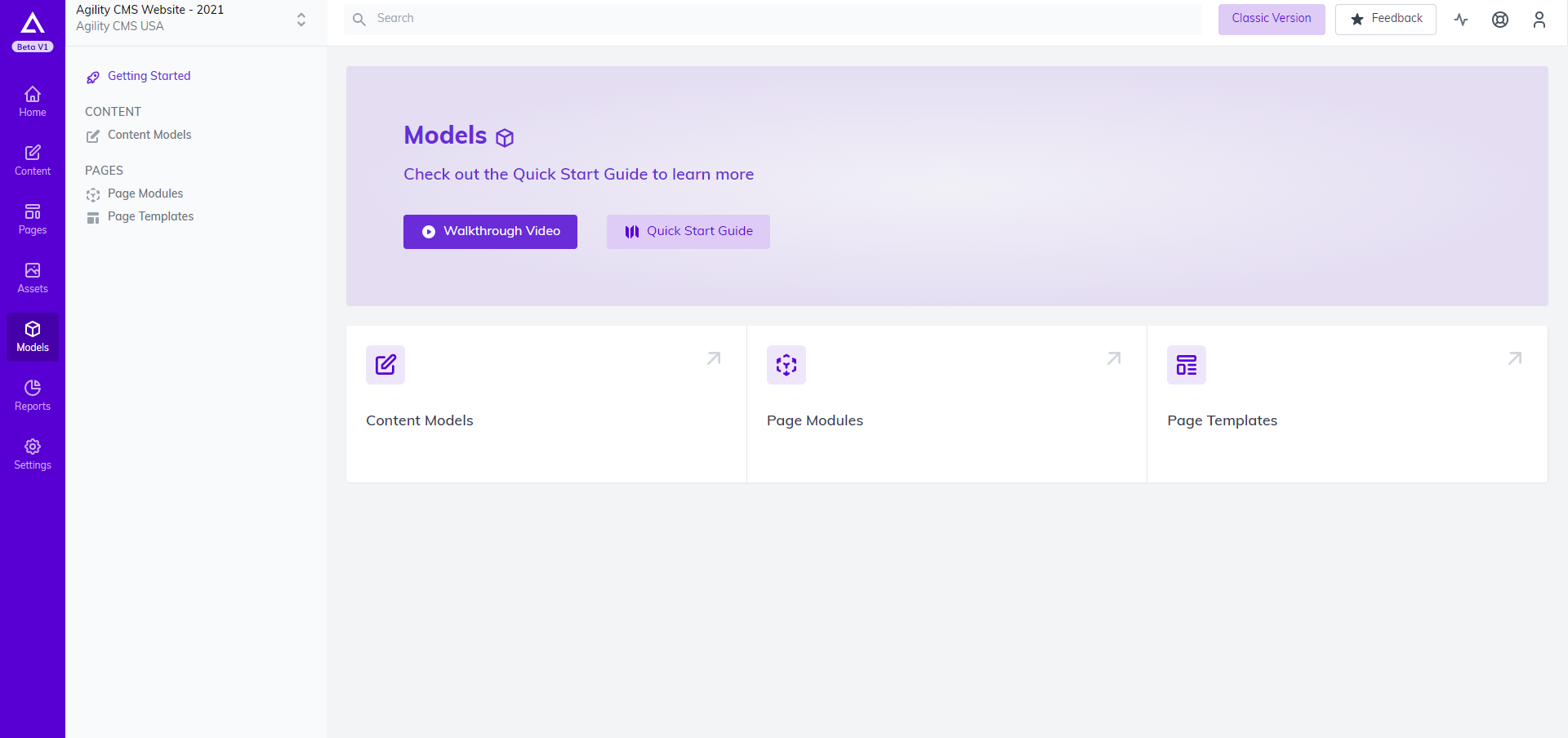Viewport: 1568px width, 738px height.
Task: Open the Content Models card arrow link
Action: point(714,358)
